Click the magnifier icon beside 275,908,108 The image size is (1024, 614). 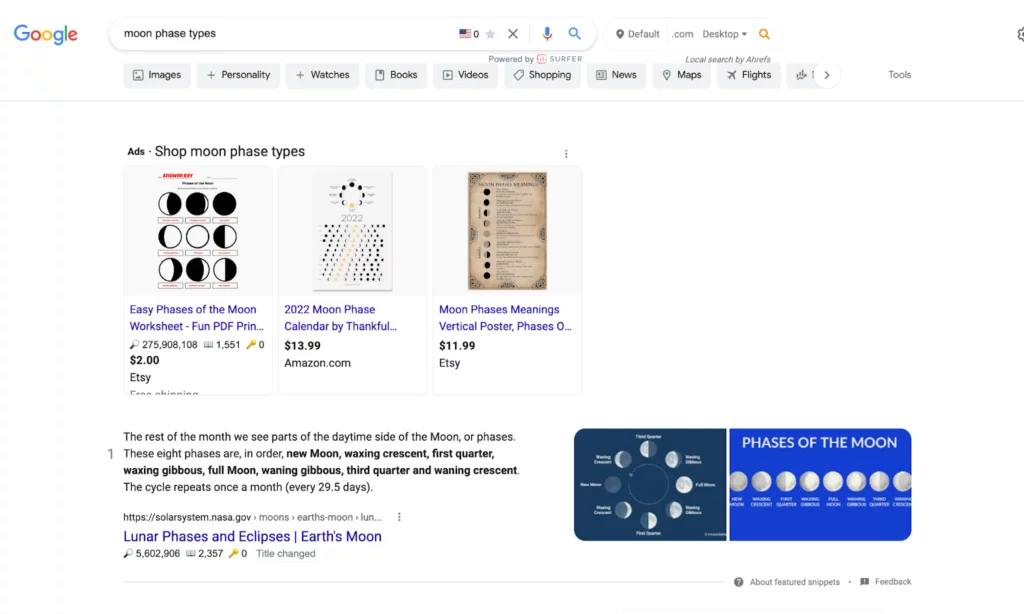tap(134, 344)
